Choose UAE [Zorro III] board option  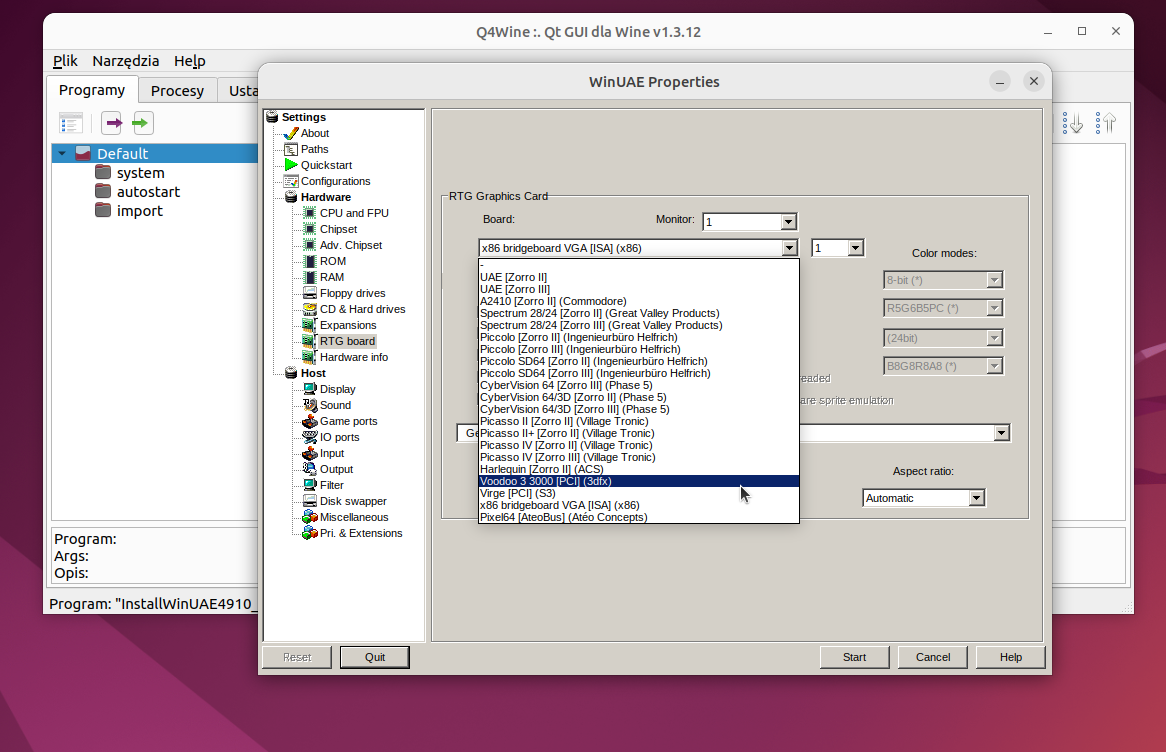tap(639, 289)
